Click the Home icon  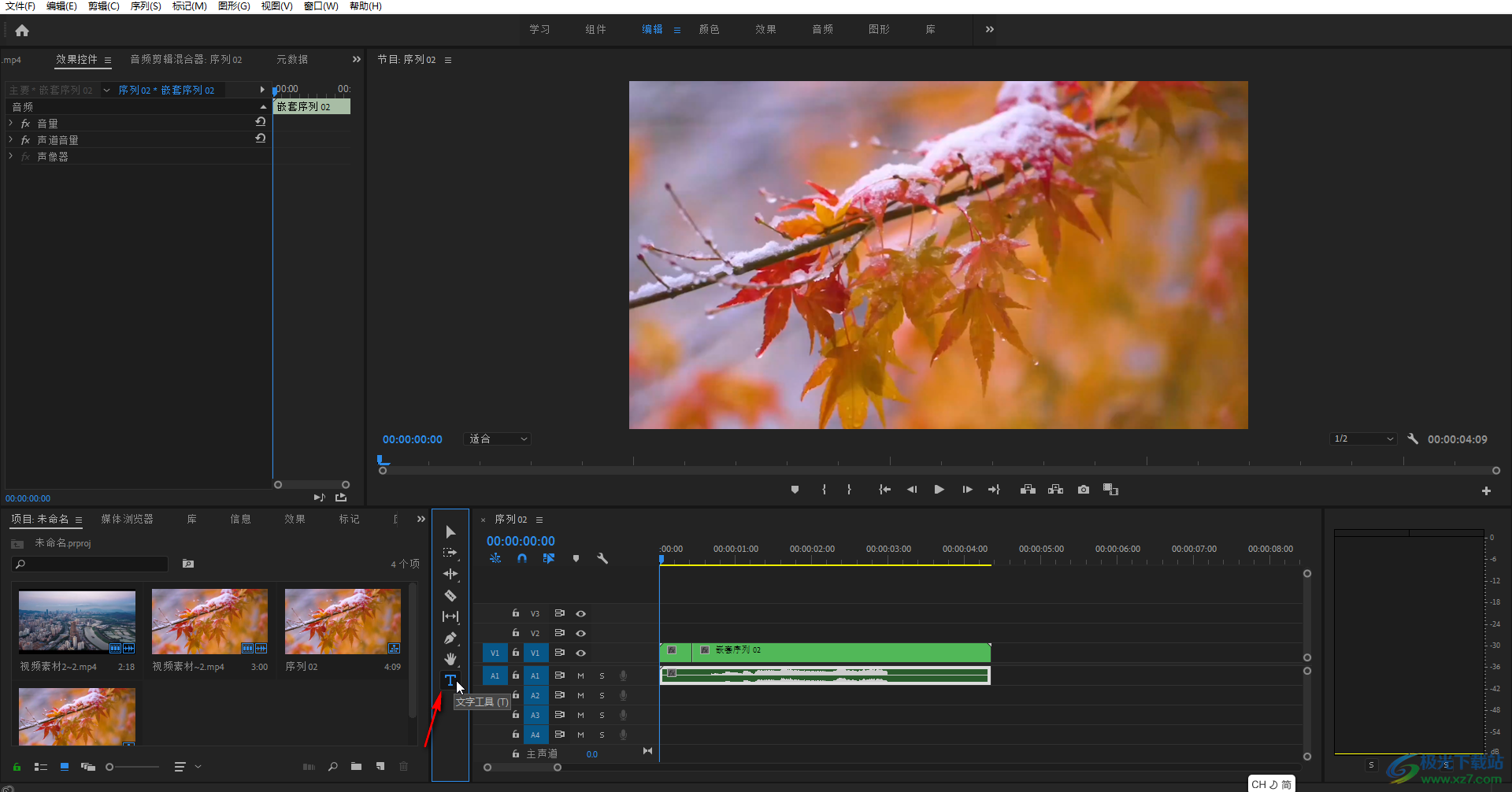22,31
